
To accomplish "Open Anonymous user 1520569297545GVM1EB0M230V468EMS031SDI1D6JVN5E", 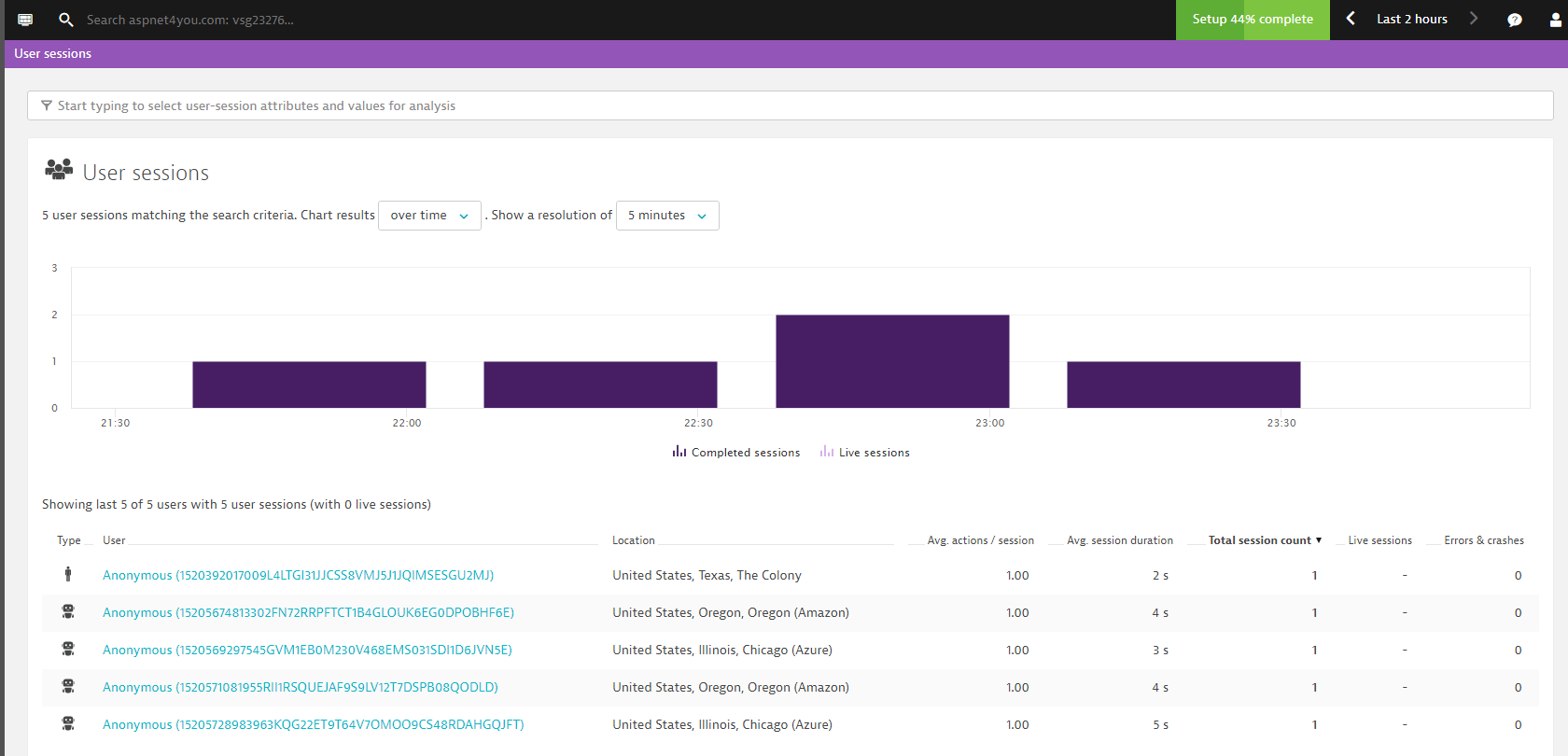I will click(307, 651).
